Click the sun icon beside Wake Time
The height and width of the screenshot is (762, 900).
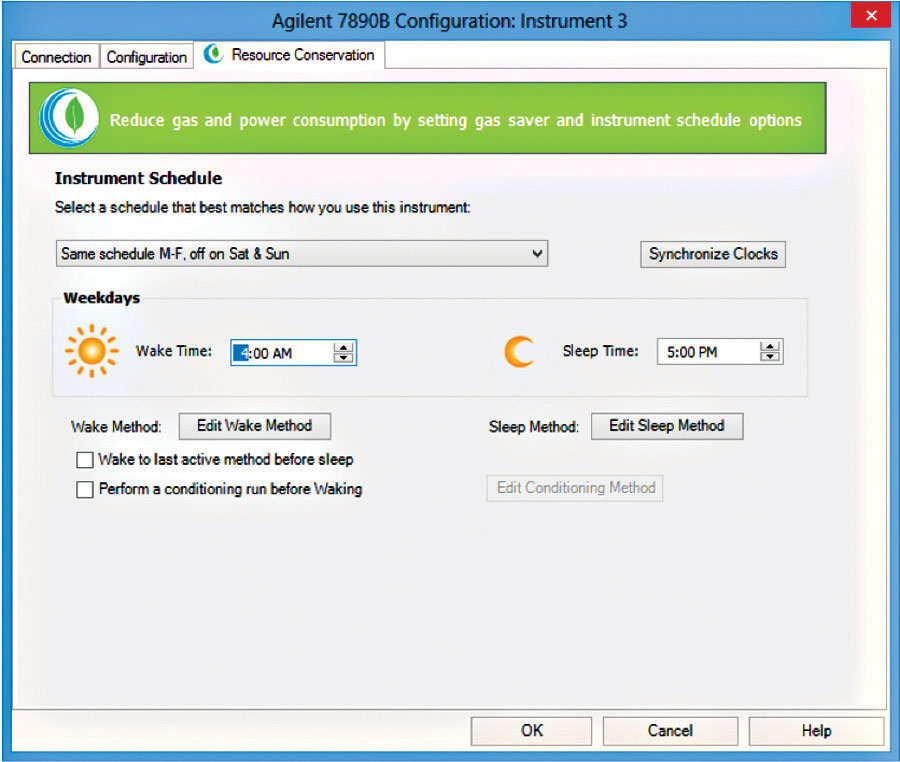tap(92, 351)
